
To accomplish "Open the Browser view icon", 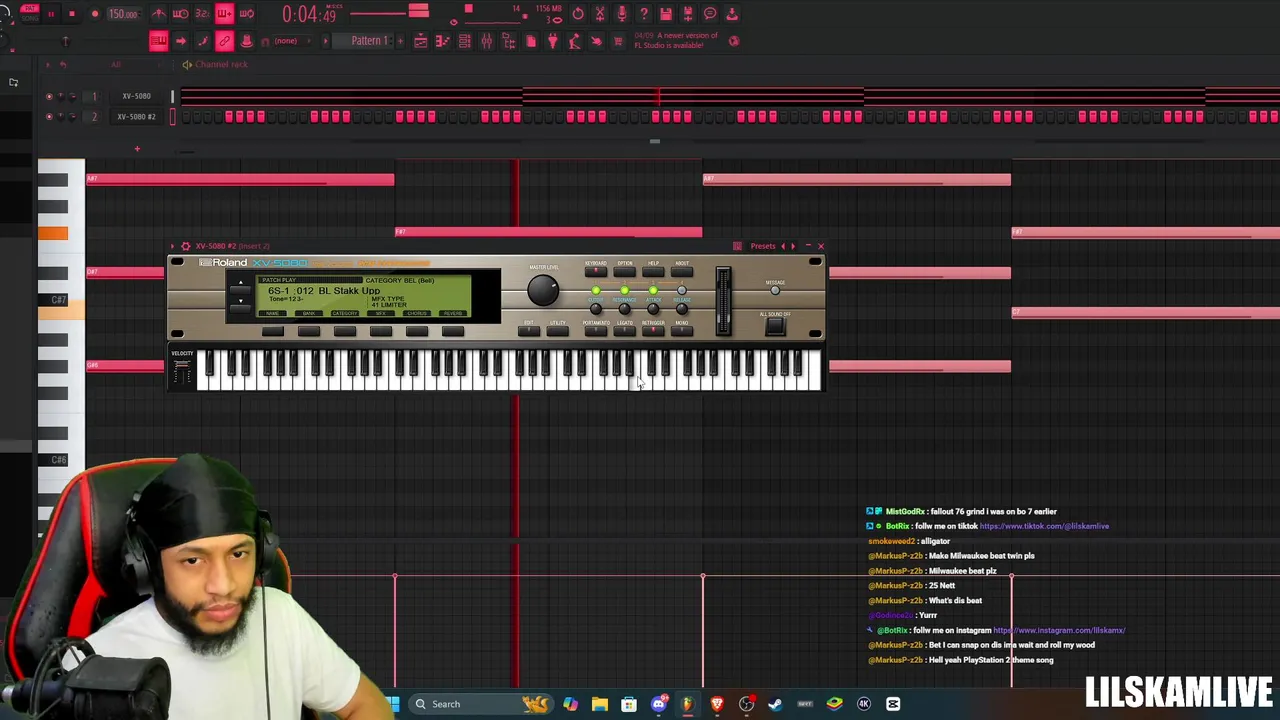I will (509, 41).
